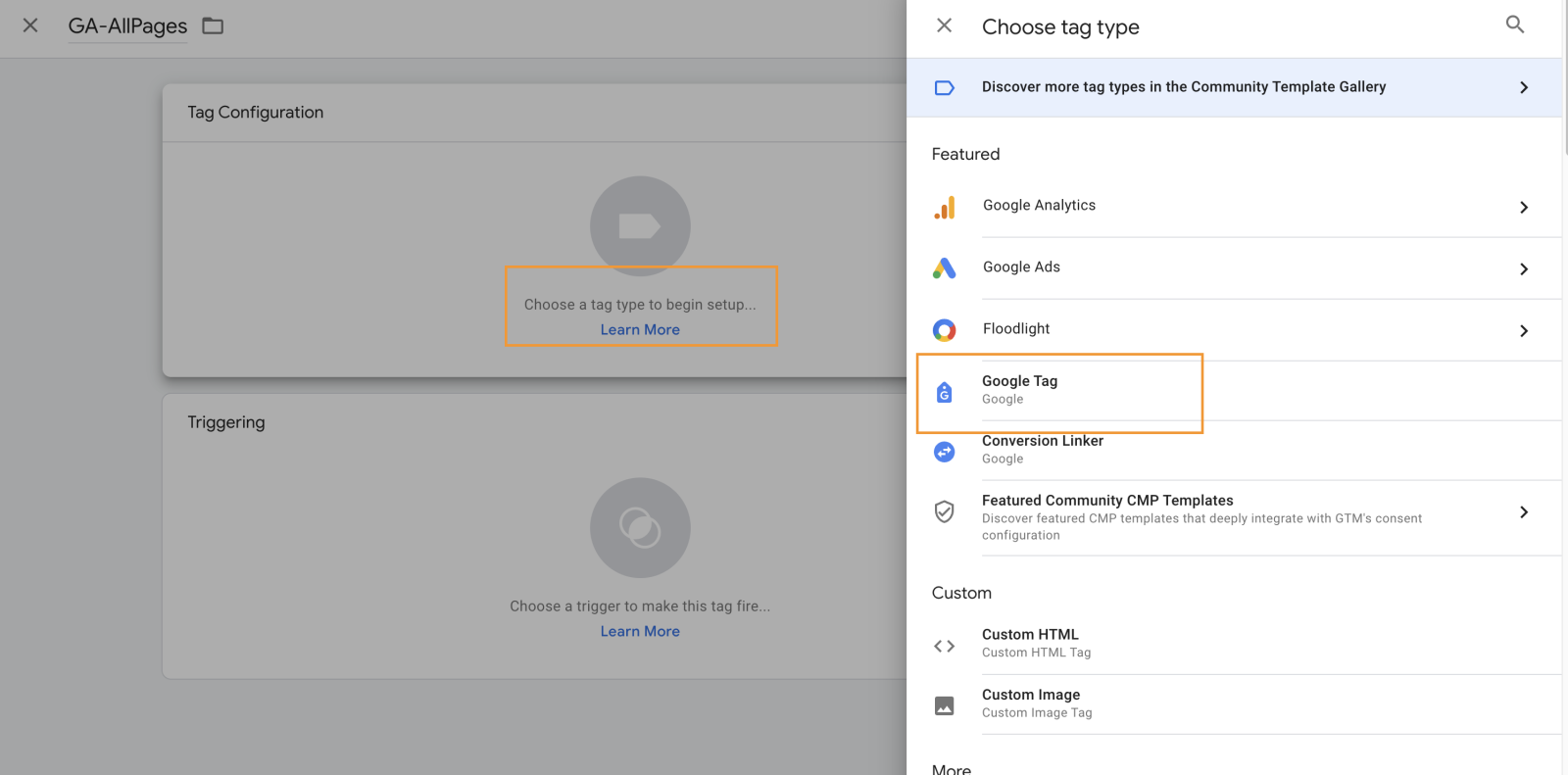Close the Choose tag type panel
The image size is (1568, 775).
[x=944, y=25]
